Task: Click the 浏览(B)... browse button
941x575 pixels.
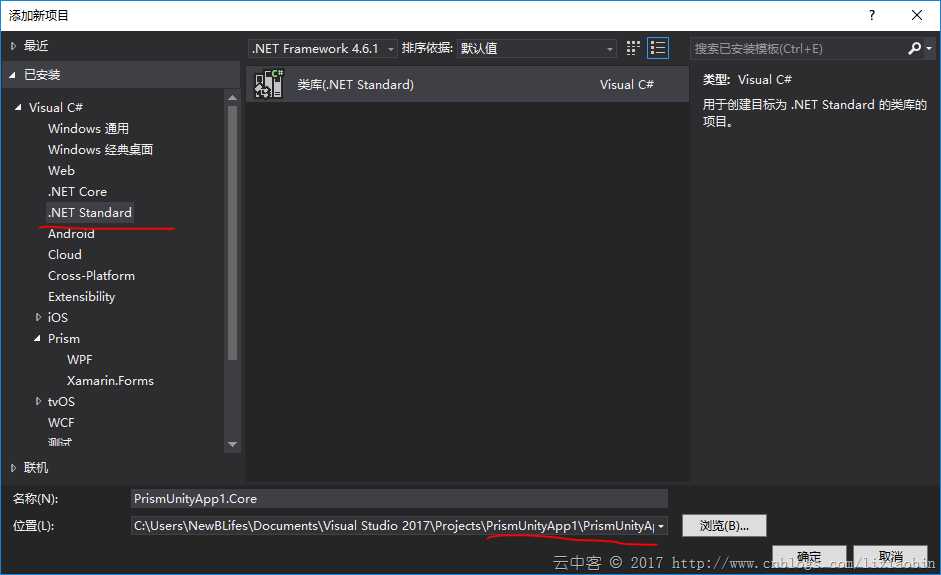Action: (x=724, y=526)
